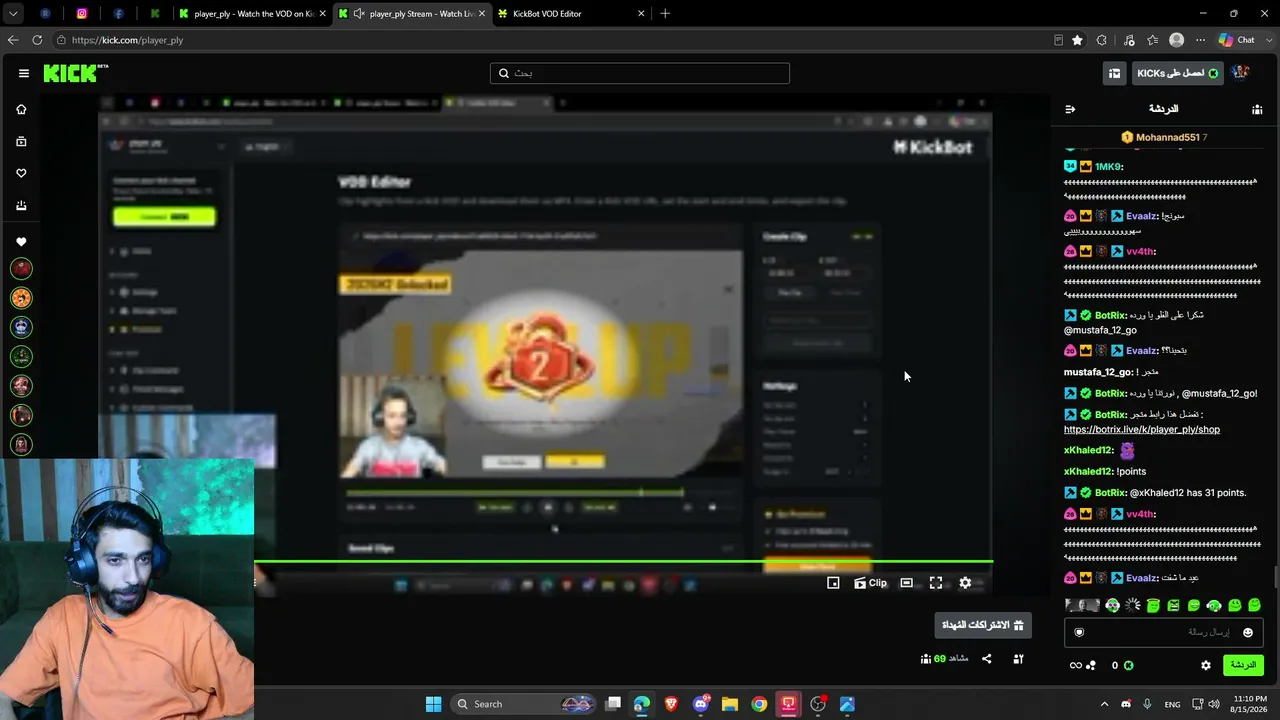Click Evaalz username in the last chat message
This screenshot has height=720, width=1280.
pos(1141,578)
